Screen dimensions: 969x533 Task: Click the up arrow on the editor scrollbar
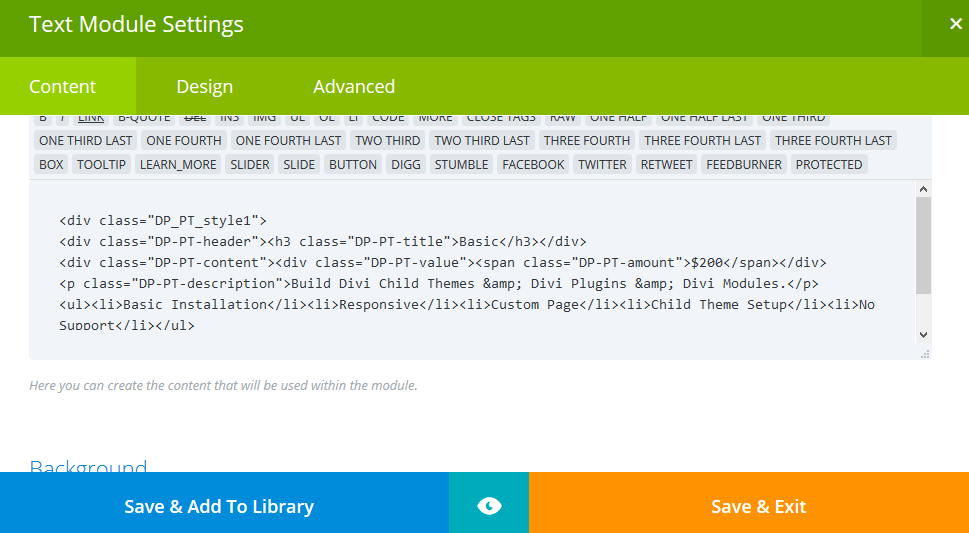pyautogui.click(x=923, y=189)
